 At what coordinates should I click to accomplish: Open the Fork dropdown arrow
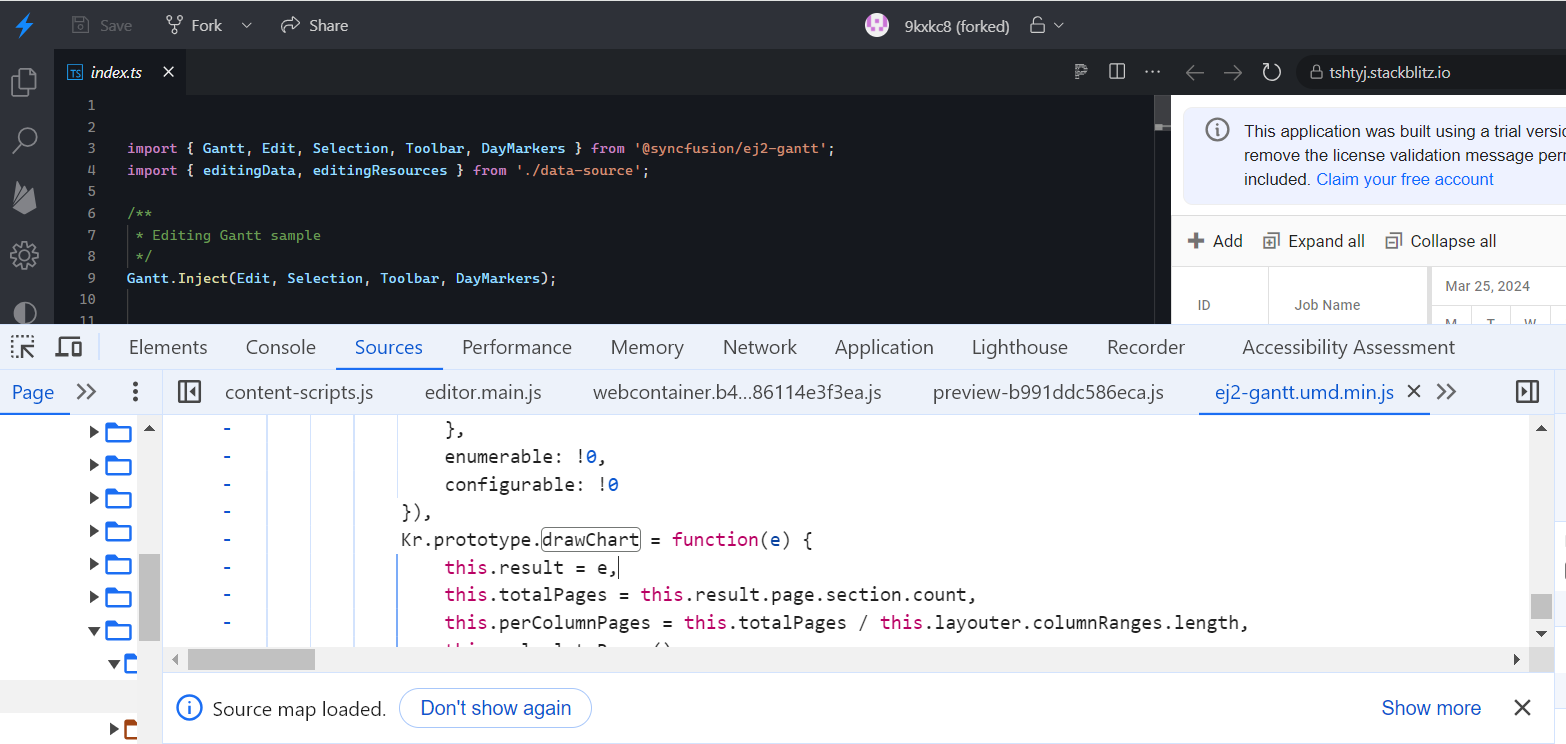pos(247,25)
